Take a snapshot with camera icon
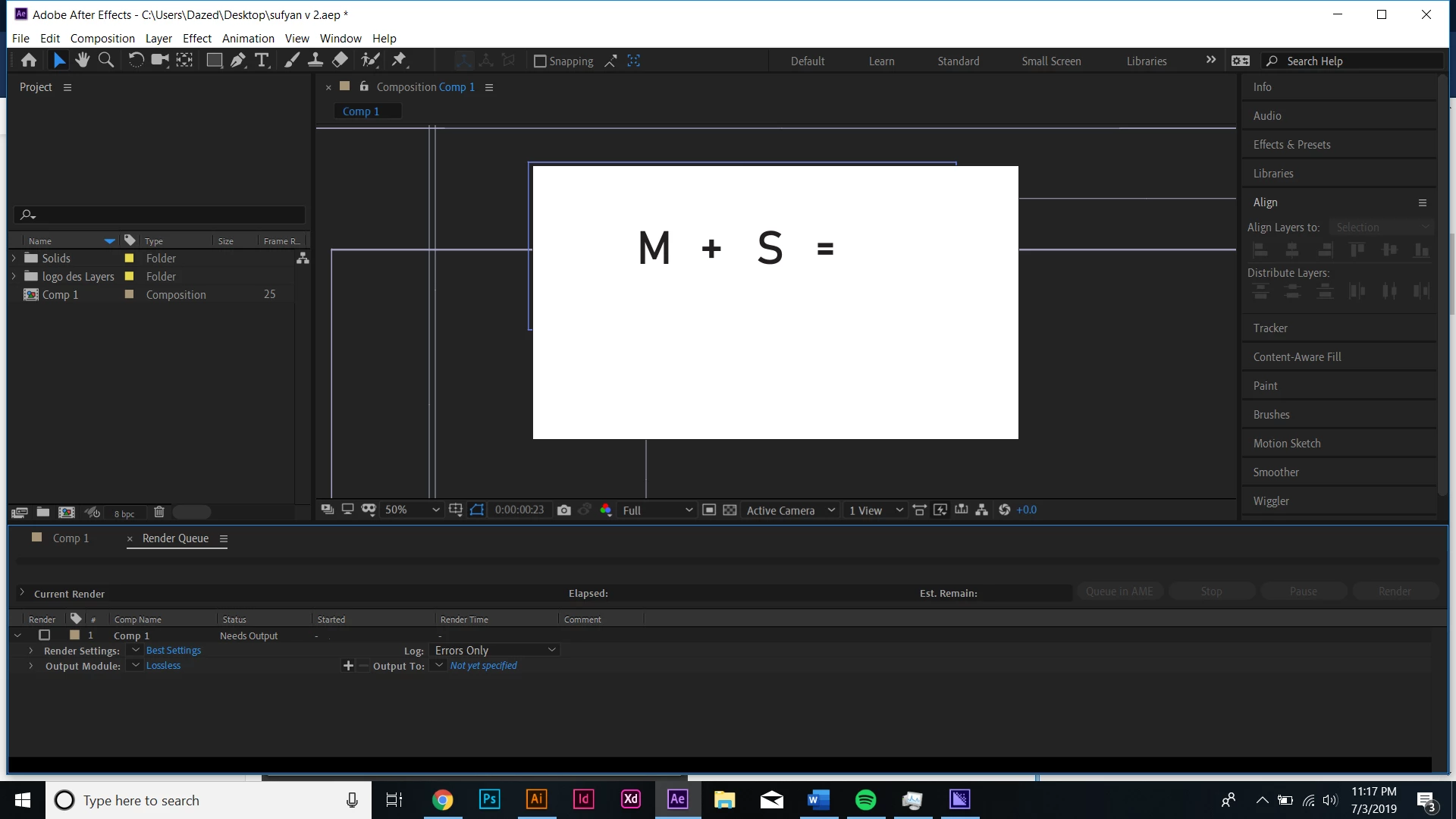The width and height of the screenshot is (1456, 819). (563, 510)
